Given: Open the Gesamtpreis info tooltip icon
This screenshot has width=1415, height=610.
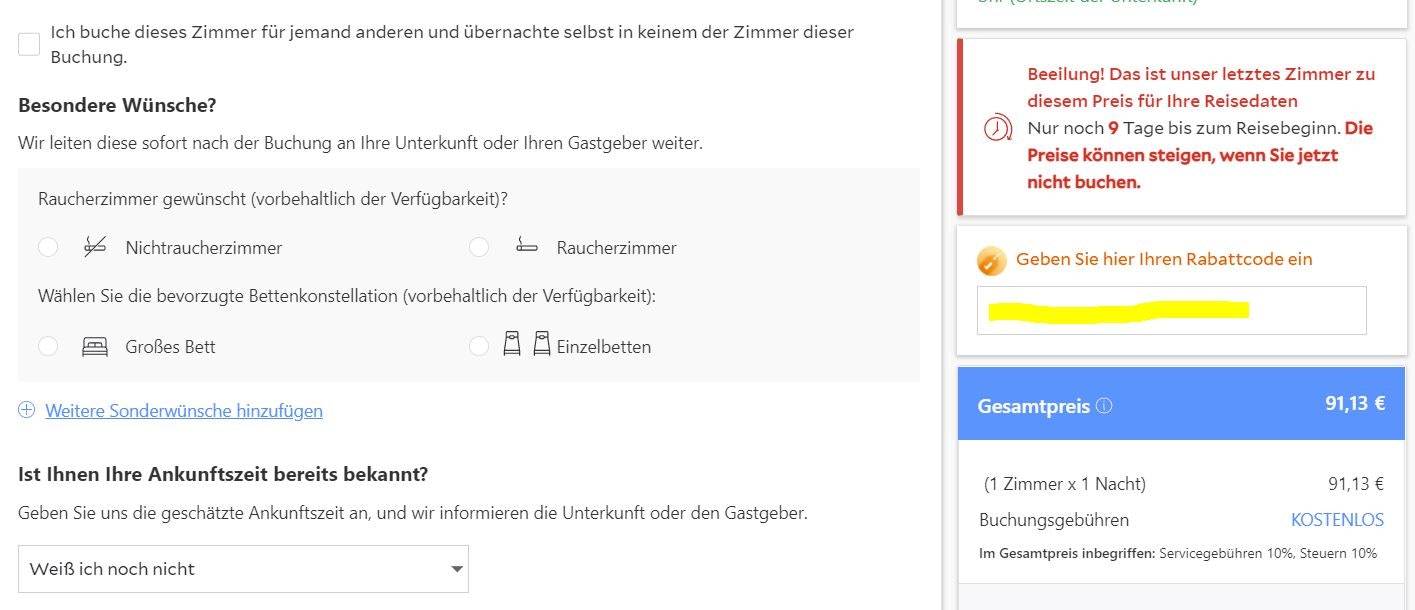Looking at the screenshot, I should click(1105, 405).
